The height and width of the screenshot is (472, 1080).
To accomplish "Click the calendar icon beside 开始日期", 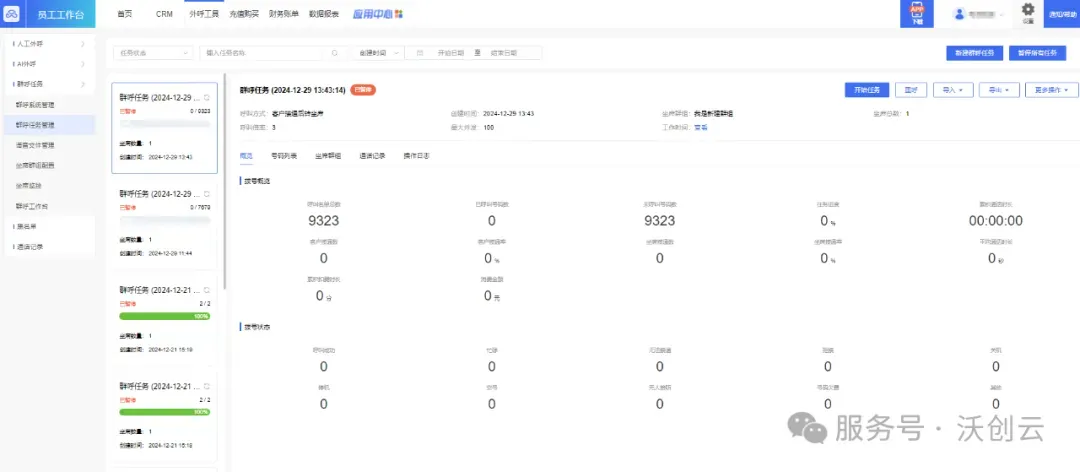I will point(420,53).
